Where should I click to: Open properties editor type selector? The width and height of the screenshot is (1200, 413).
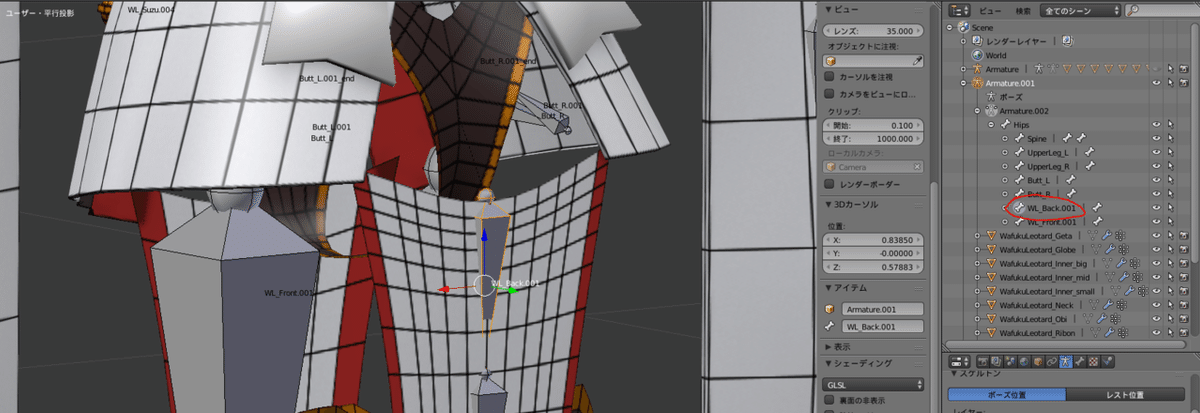click(959, 360)
